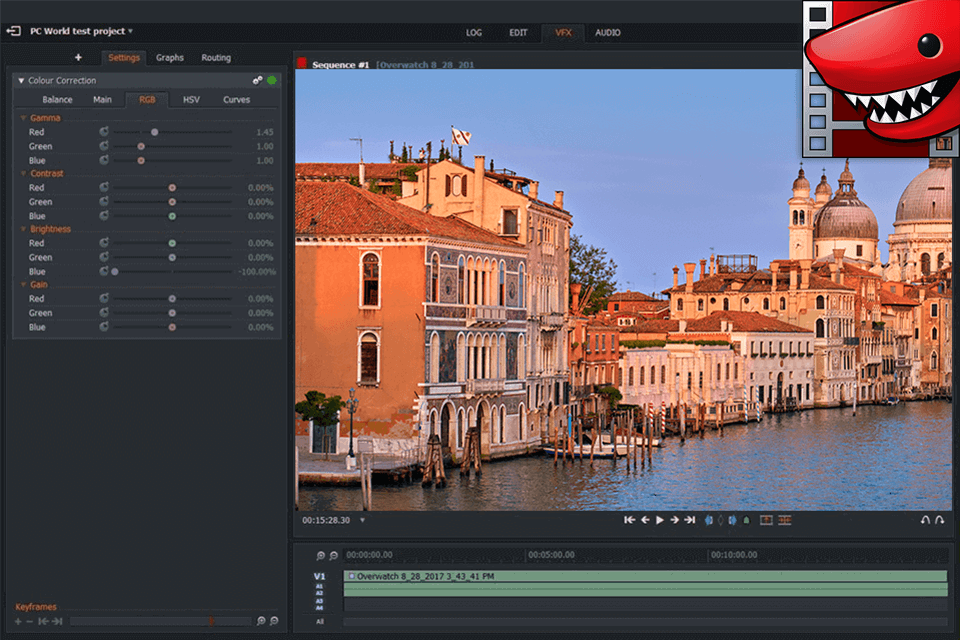
Task: Click the red Sequence #1 record icon
Action: click(x=301, y=63)
